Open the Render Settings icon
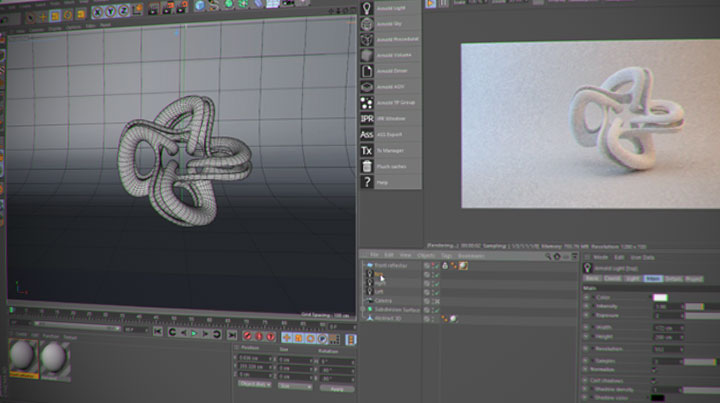 pos(182,6)
